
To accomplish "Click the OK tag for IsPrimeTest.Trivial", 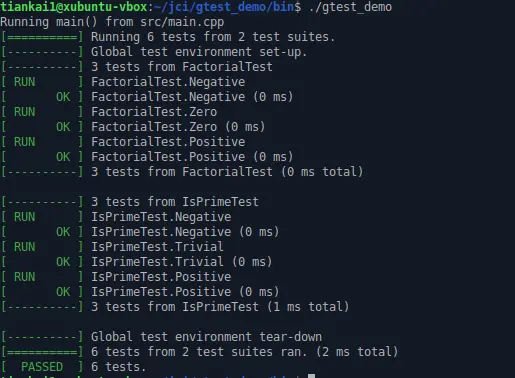I will (x=63, y=262).
